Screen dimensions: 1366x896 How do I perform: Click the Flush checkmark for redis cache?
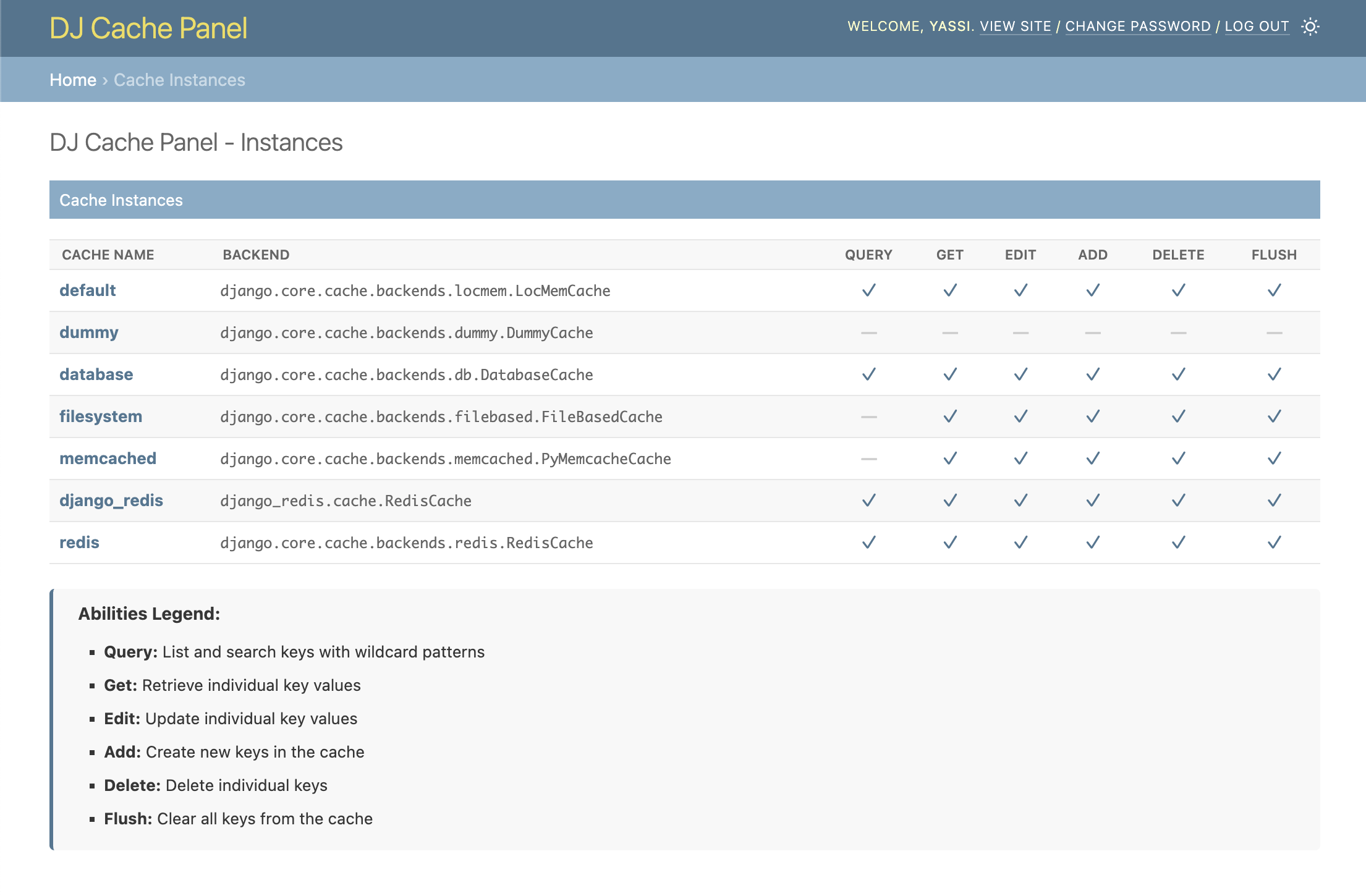[x=1274, y=543]
